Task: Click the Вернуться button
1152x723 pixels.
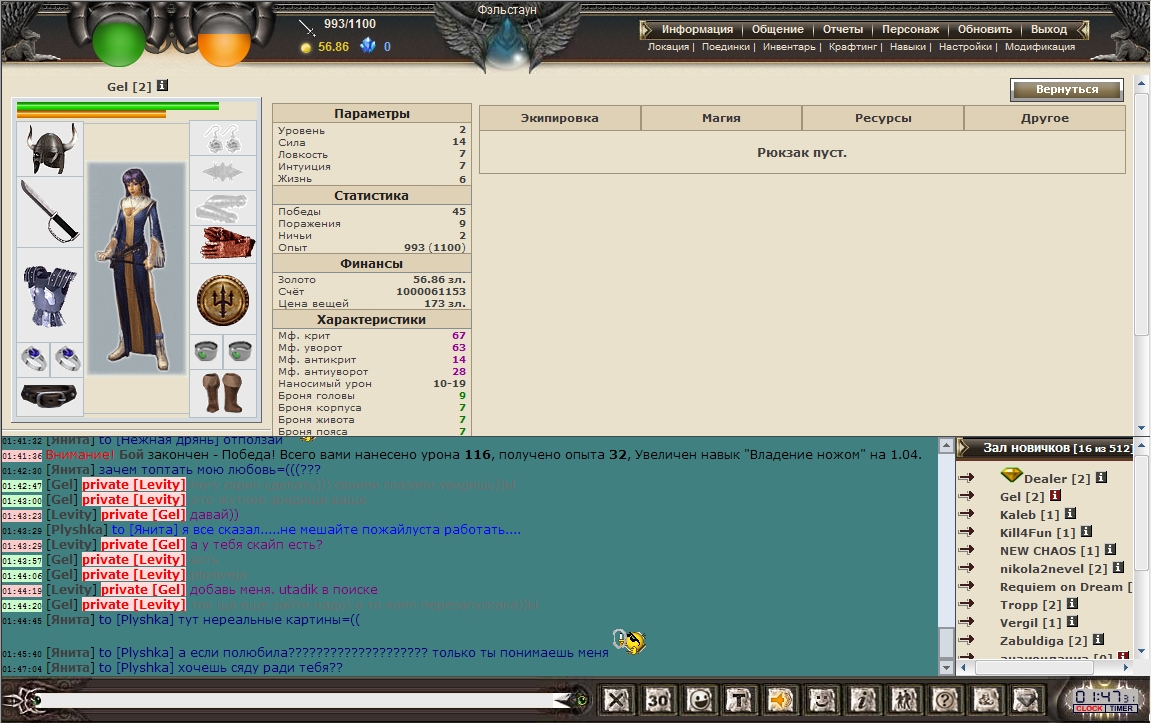Action: 1067,90
